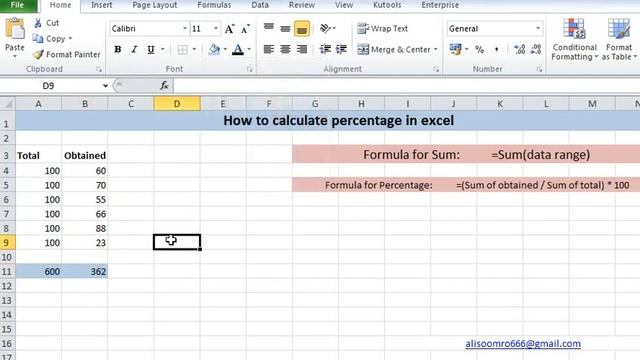This screenshot has height=360, width=640.
Task: Toggle italic formatting
Action: pos(134,49)
